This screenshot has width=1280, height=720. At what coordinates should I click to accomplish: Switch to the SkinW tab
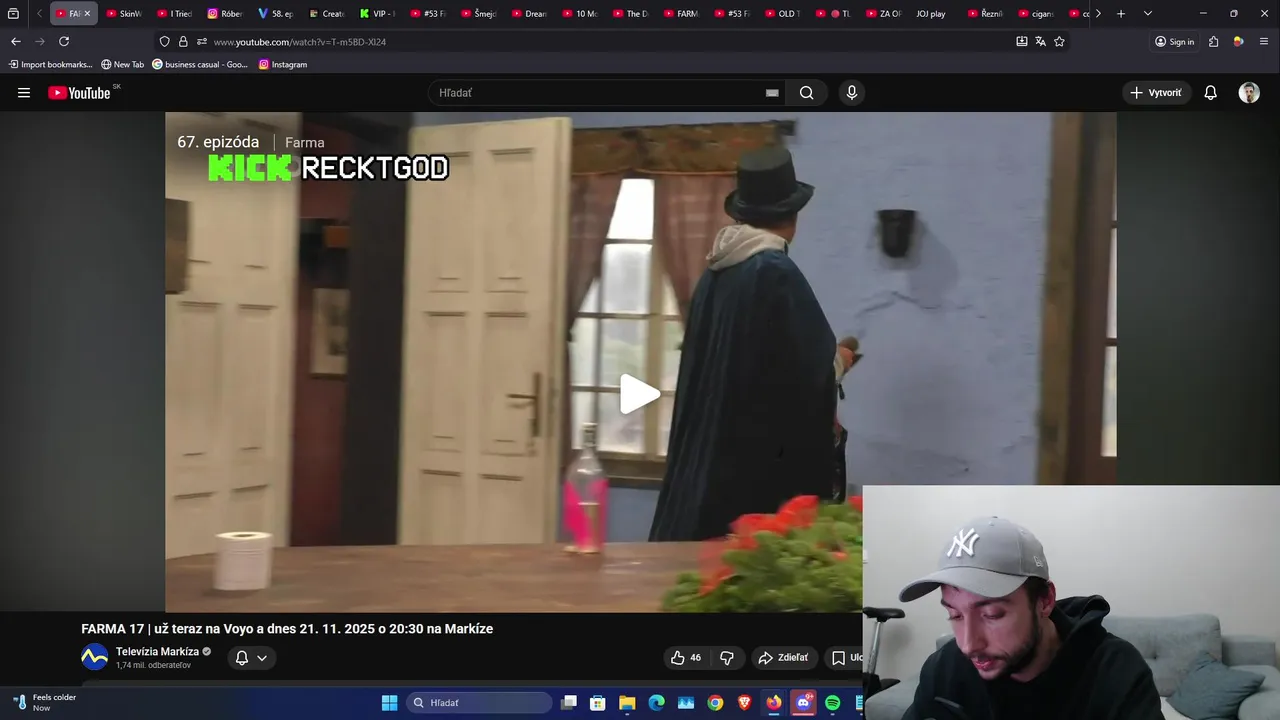click(x=124, y=14)
